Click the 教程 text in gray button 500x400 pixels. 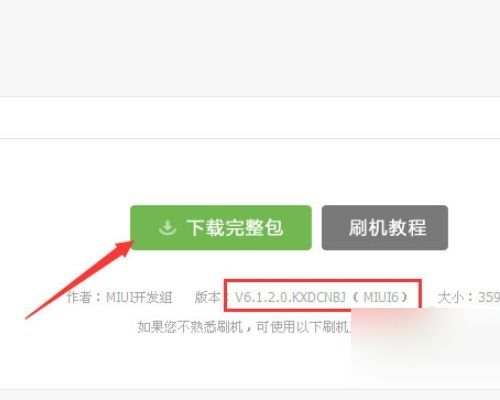(407, 228)
